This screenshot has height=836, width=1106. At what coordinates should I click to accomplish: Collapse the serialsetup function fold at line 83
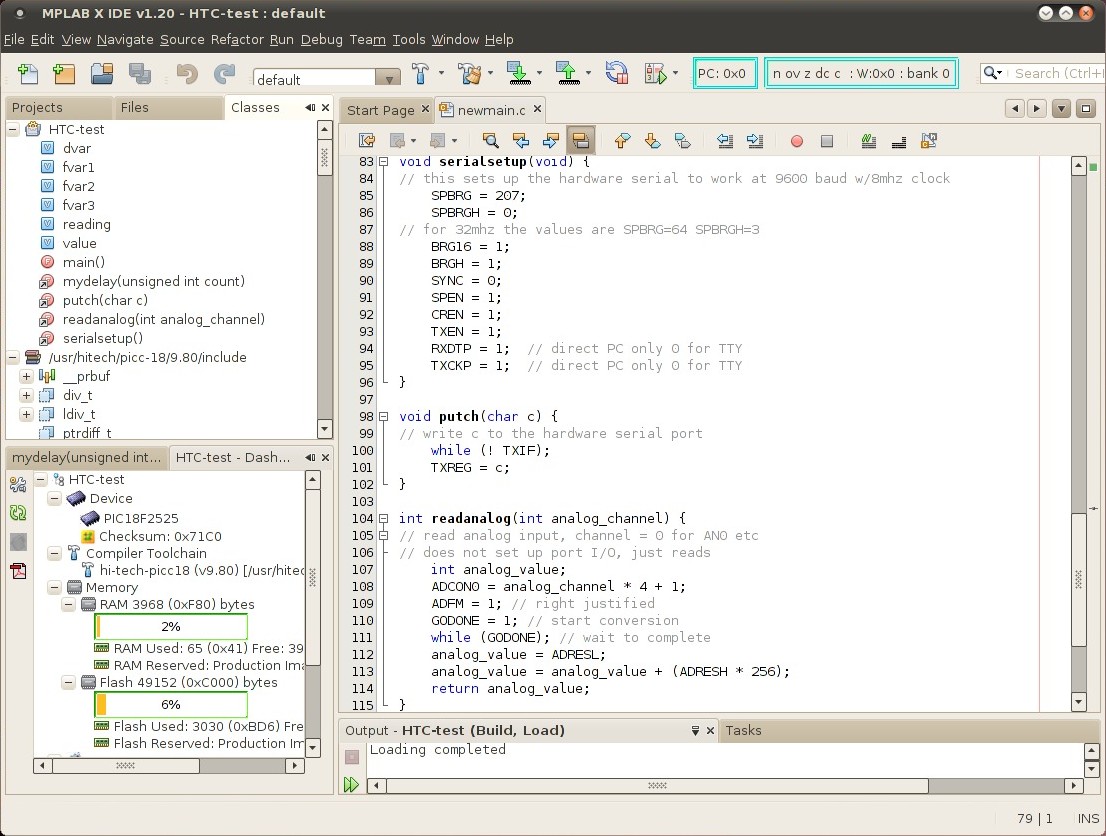pyautogui.click(x=383, y=162)
